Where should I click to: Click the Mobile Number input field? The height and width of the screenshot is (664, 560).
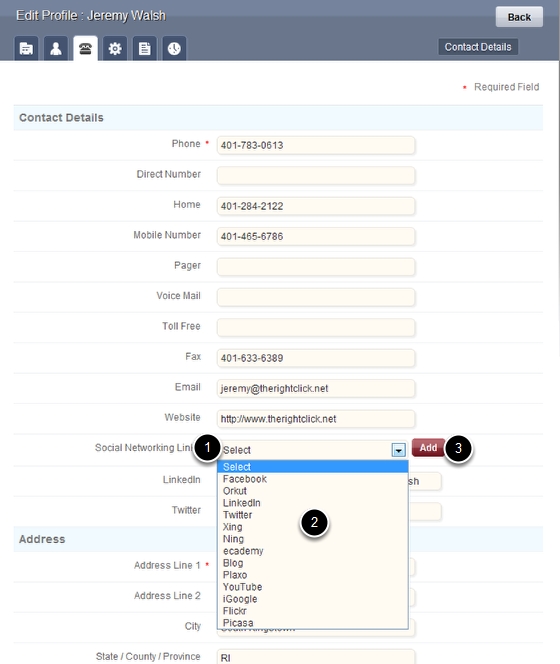coord(316,236)
